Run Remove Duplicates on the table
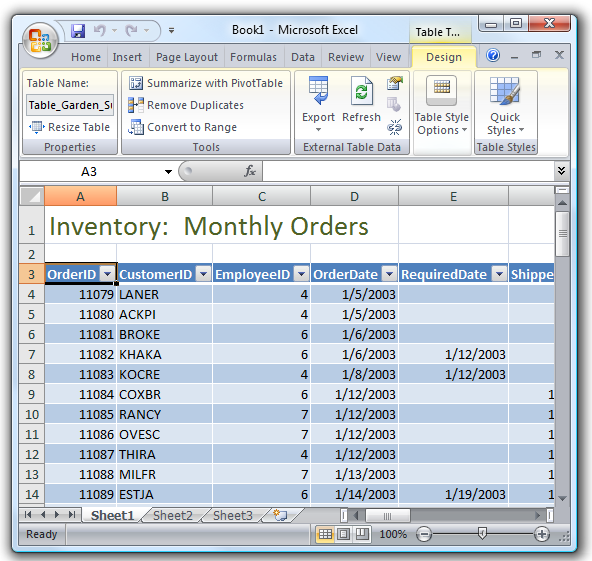The width and height of the screenshot is (592, 561). (186, 105)
